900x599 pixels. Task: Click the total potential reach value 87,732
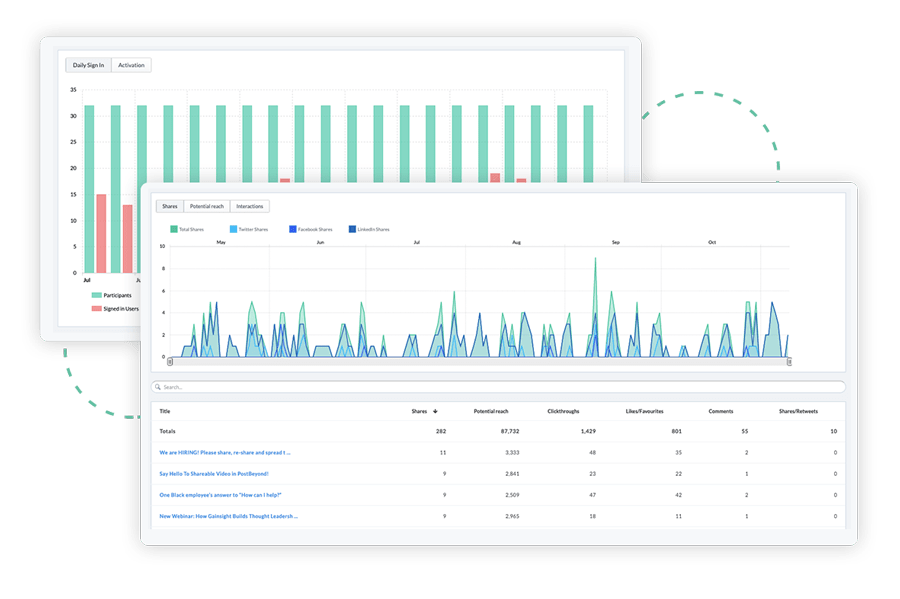510,431
